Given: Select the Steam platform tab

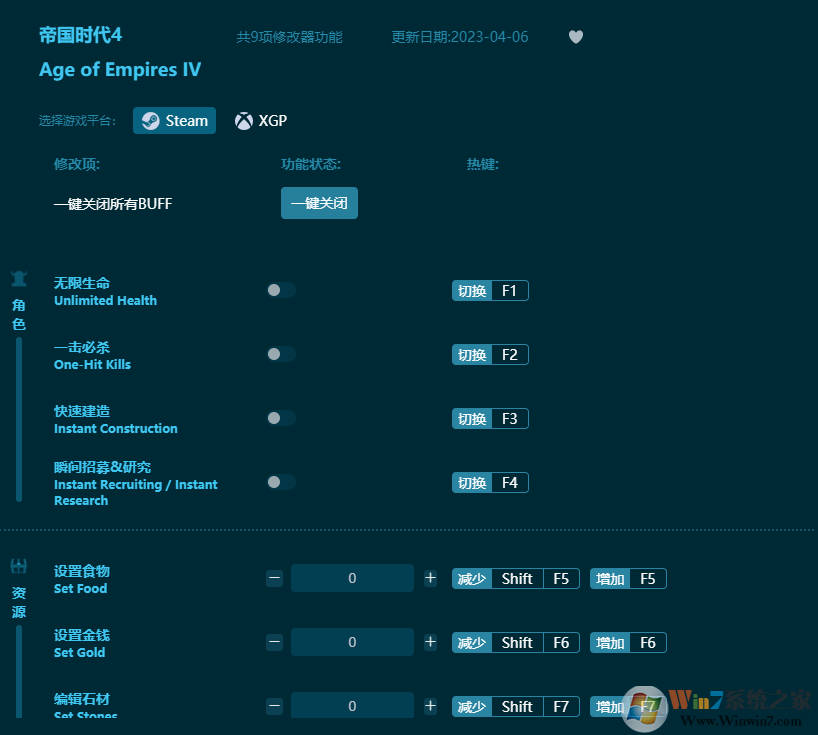Looking at the screenshot, I should [x=174, y=120].
